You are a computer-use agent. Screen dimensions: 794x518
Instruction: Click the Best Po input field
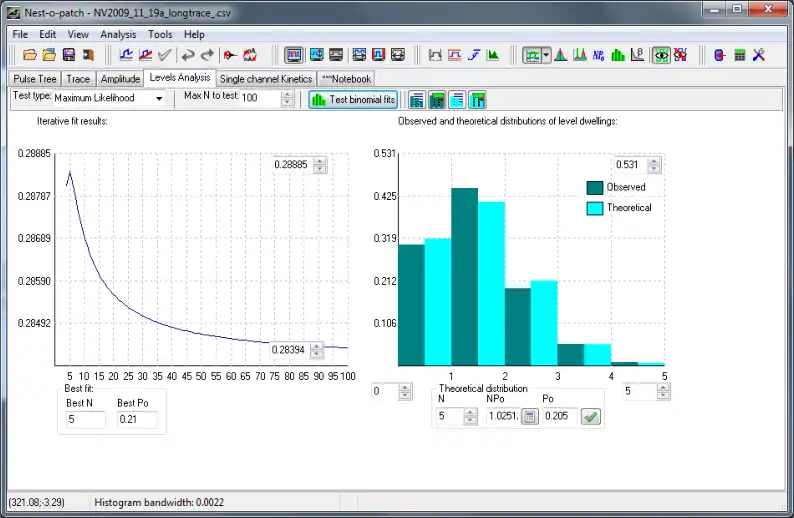(137, 419)
